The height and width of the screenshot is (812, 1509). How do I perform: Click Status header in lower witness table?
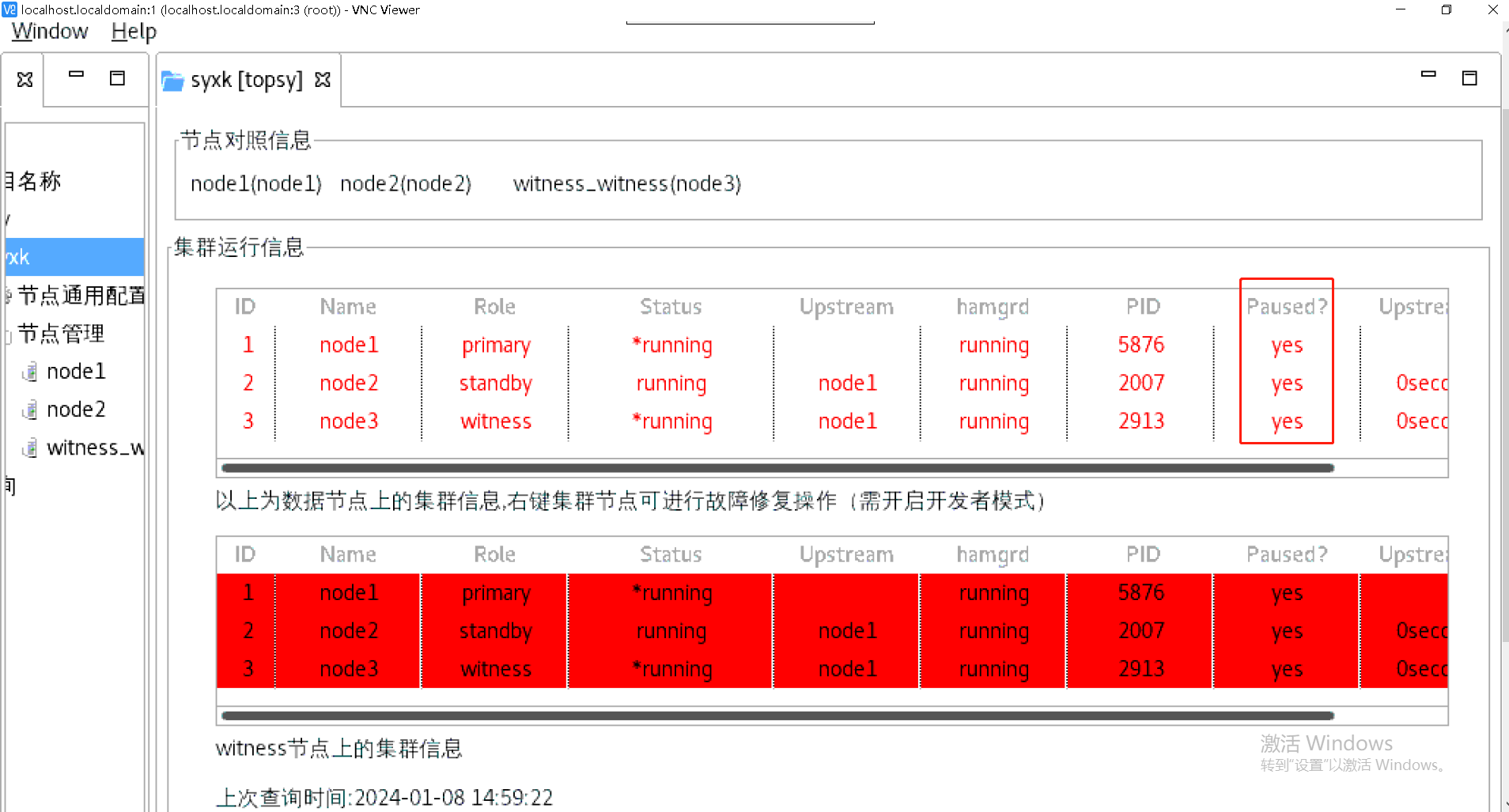tap(671, 554)
